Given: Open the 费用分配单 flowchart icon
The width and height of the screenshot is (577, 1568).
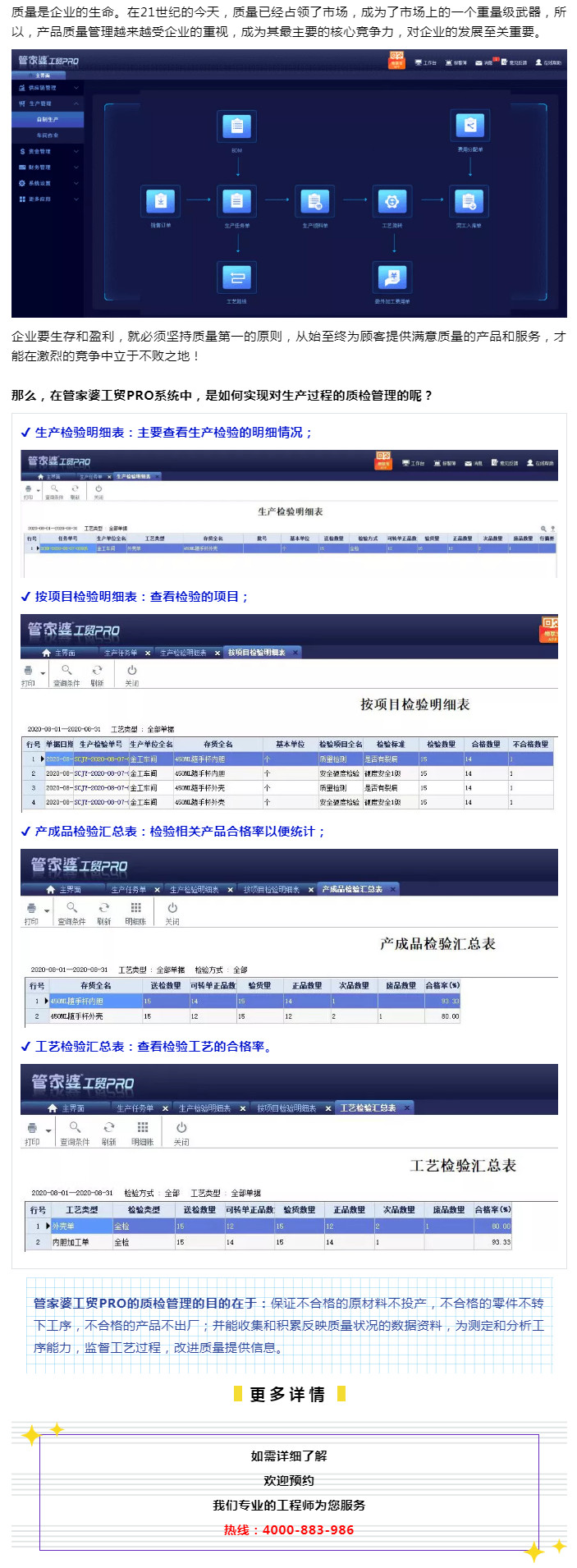Looking at the screenshot, I should click(x=469, y=126).
